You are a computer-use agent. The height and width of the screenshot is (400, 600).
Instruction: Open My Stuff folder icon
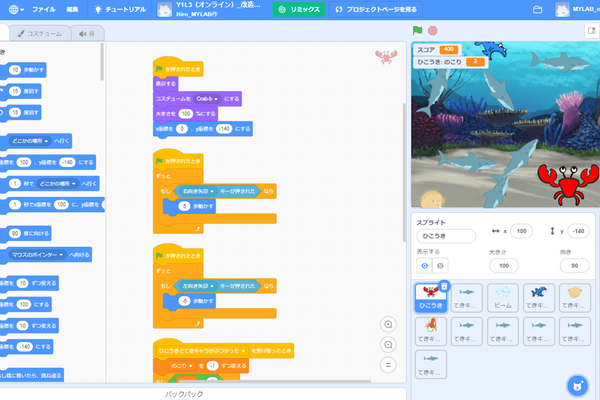pos(537,10)
